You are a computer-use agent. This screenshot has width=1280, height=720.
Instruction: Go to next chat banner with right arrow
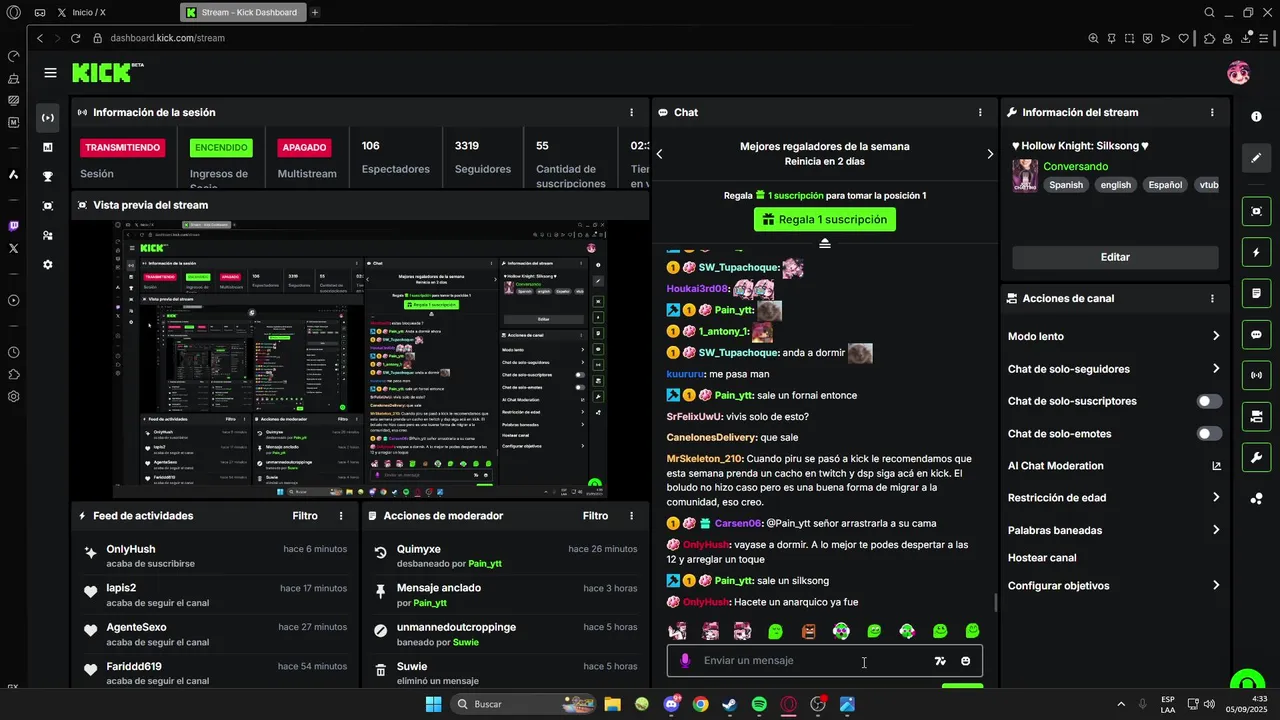pos(990,154)
